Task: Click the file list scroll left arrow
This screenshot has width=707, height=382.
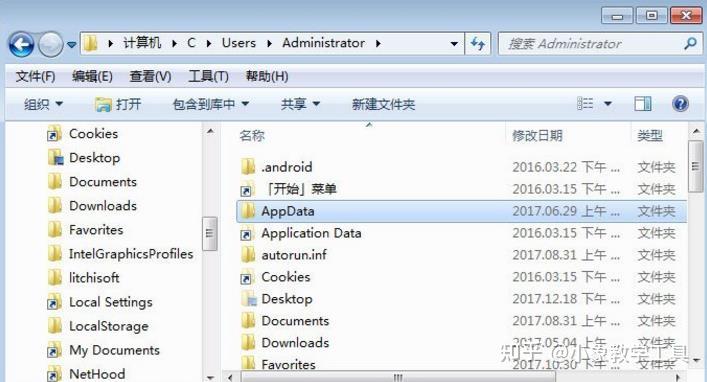Action: (x=231, y=377)
